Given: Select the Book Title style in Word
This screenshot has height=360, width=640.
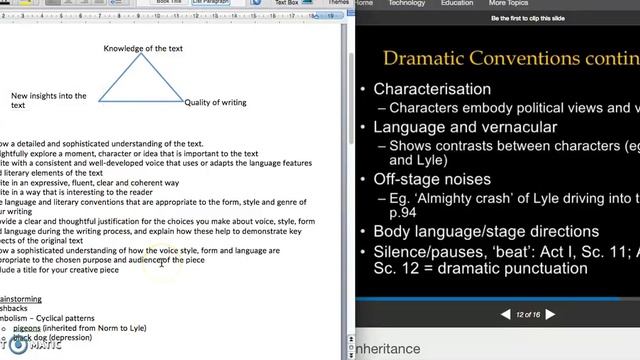Looking at the screenshot, I should coord(169,2).
